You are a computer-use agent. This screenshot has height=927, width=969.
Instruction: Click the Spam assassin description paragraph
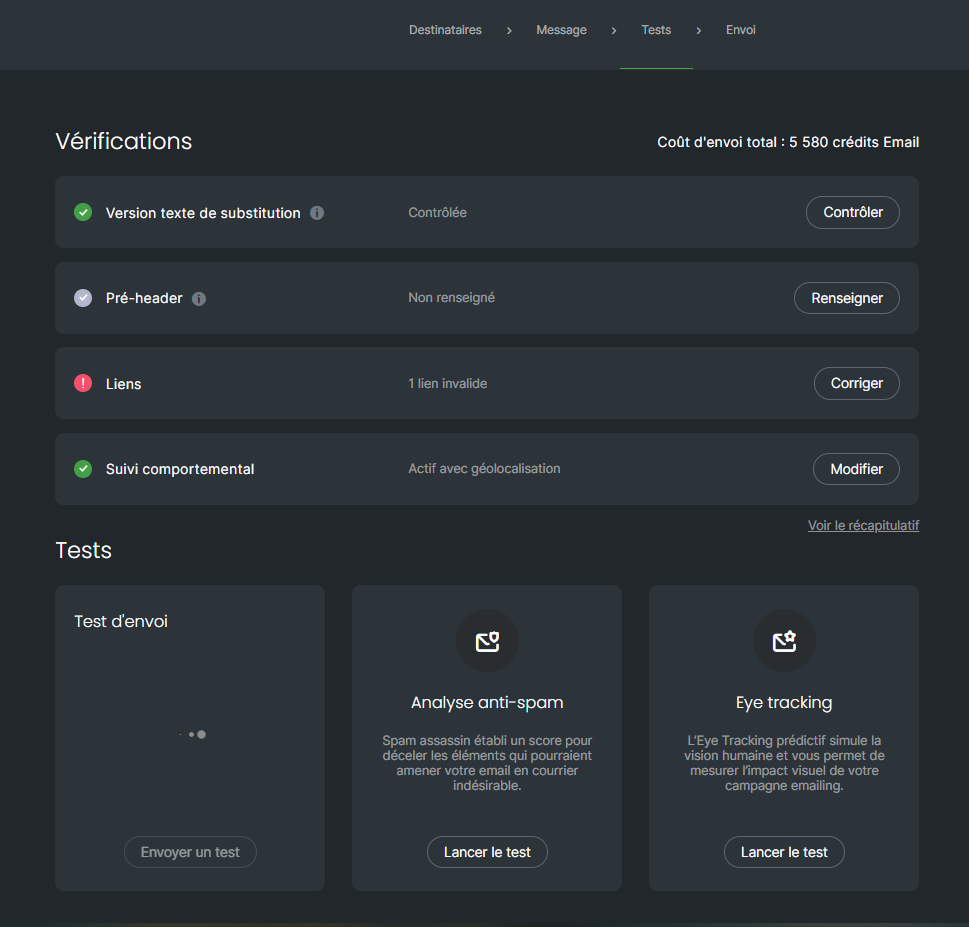[487, 763]
